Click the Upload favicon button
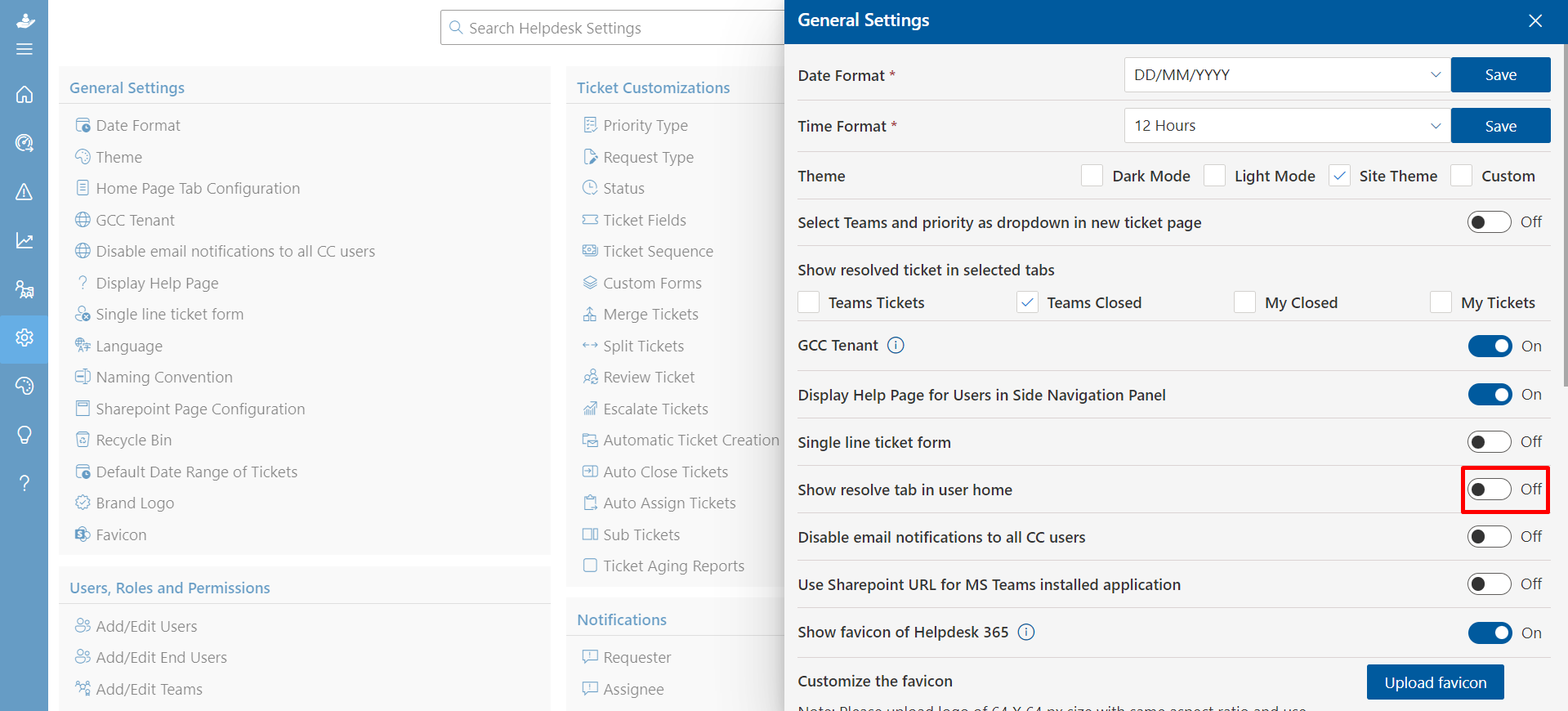 point(1436,682)
